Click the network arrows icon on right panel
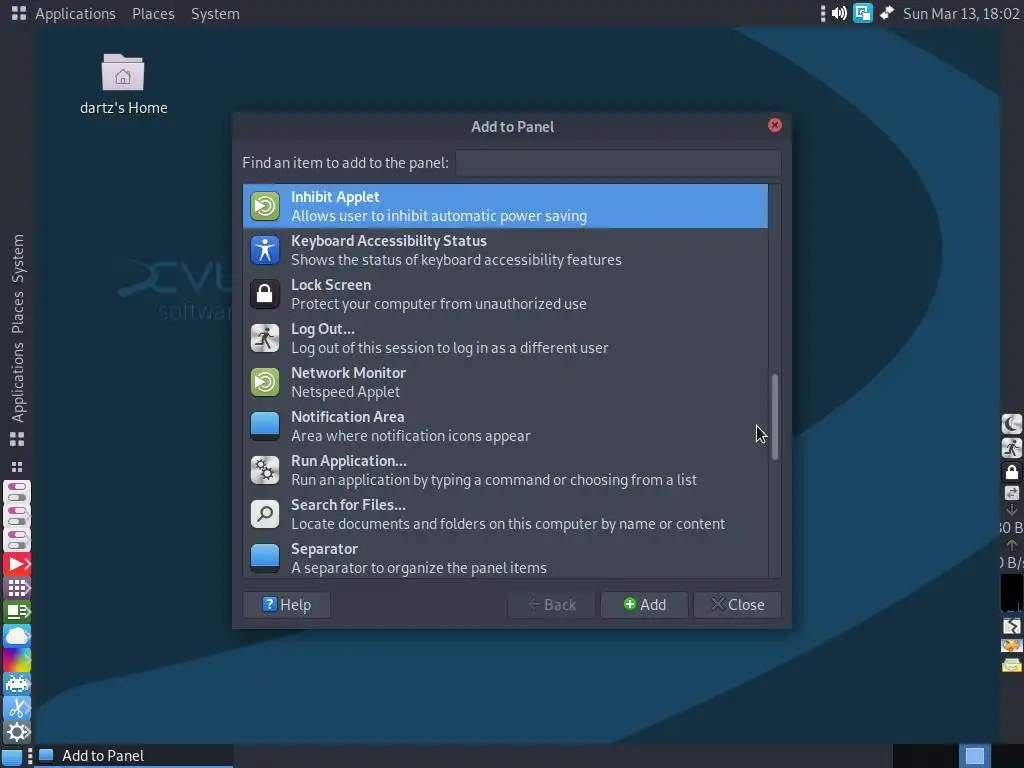 pyautogui.click(x=1012, y=494)
